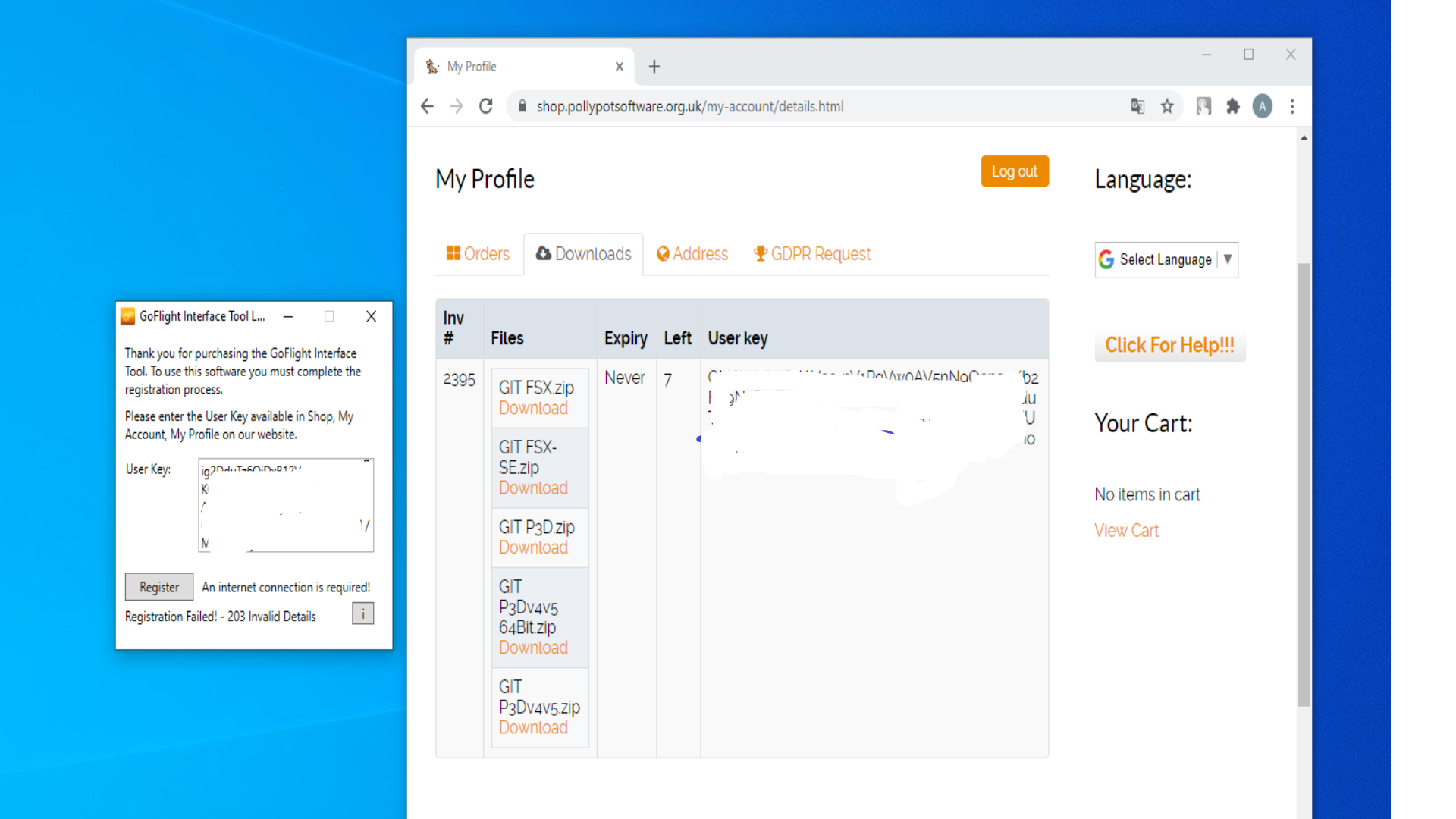Download the GIT P3Dv4v5.zip file

533,728
